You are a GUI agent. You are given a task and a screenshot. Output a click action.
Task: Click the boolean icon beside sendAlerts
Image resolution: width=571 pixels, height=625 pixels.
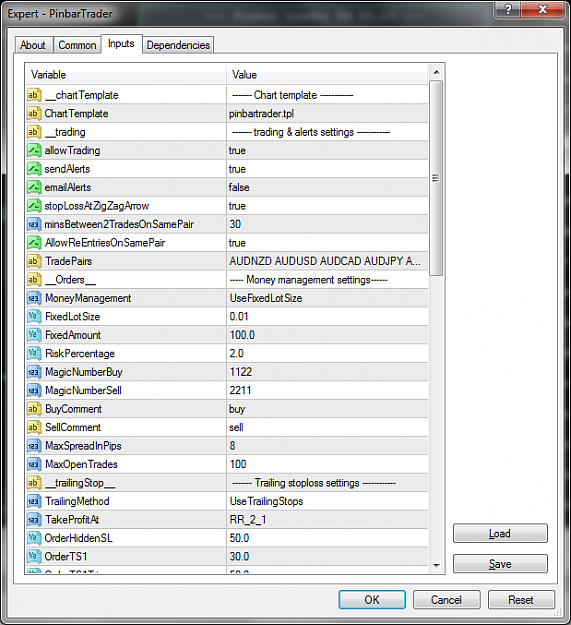click(x=34, y=169)
